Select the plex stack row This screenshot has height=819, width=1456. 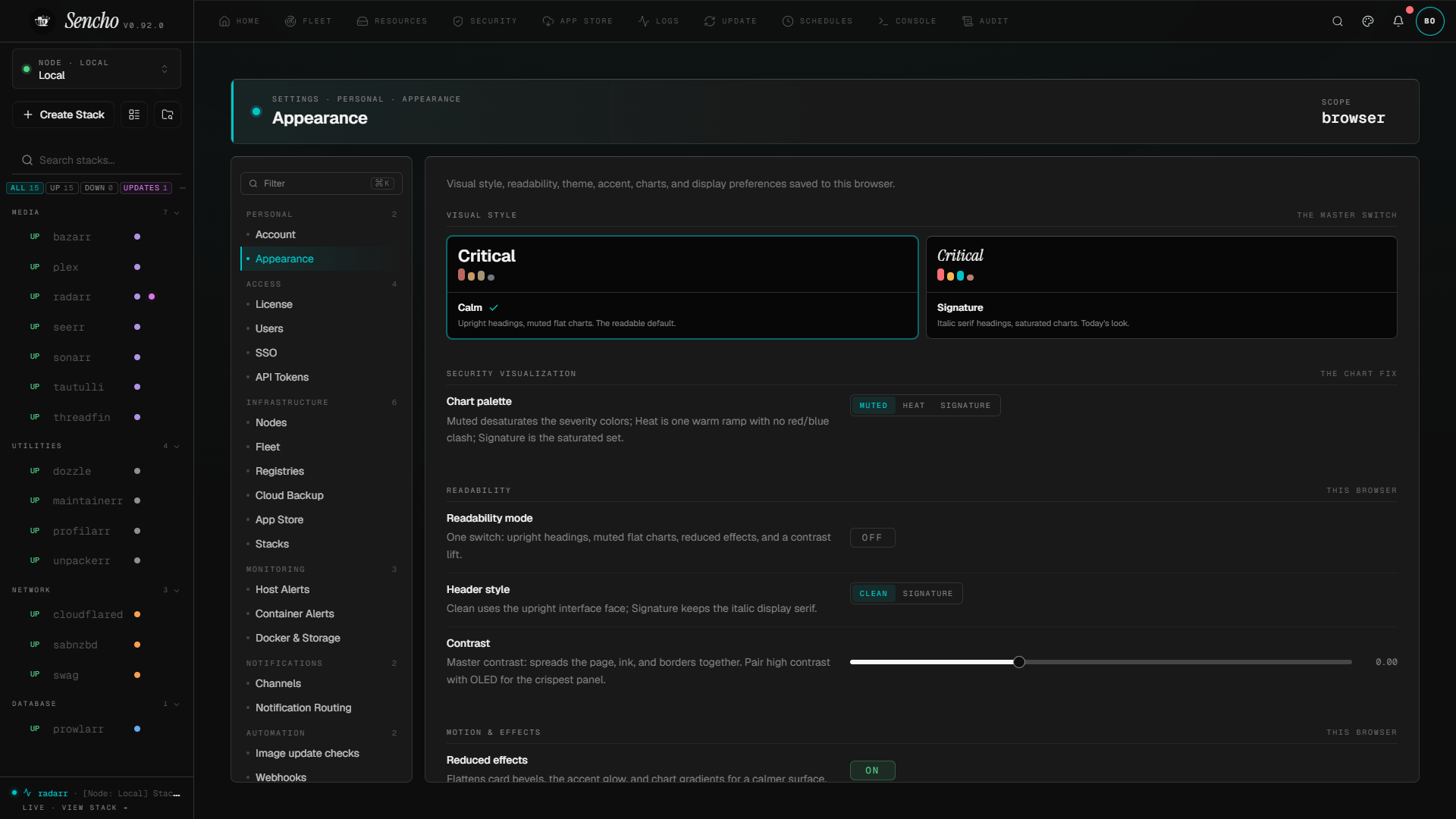coord(96,267)
